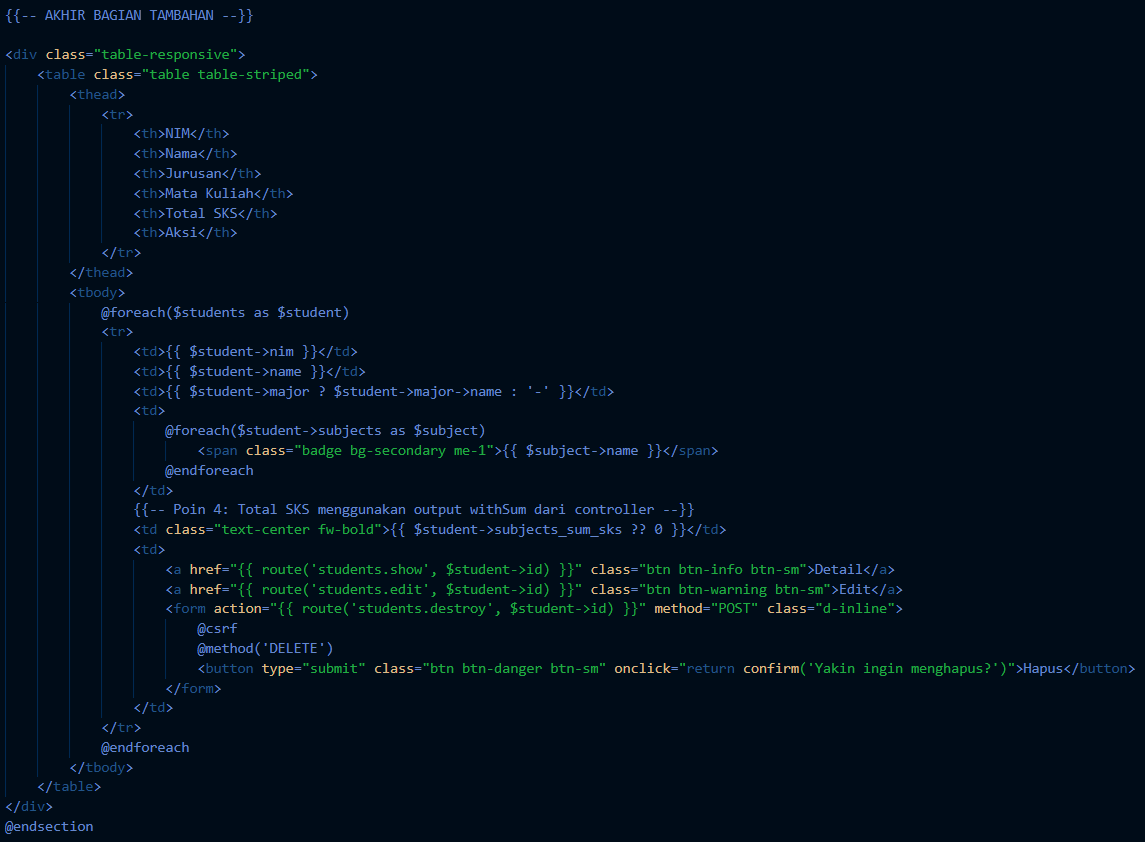Click the 'students.destroy' route string

pyautogui.click(x=422, y=609)
